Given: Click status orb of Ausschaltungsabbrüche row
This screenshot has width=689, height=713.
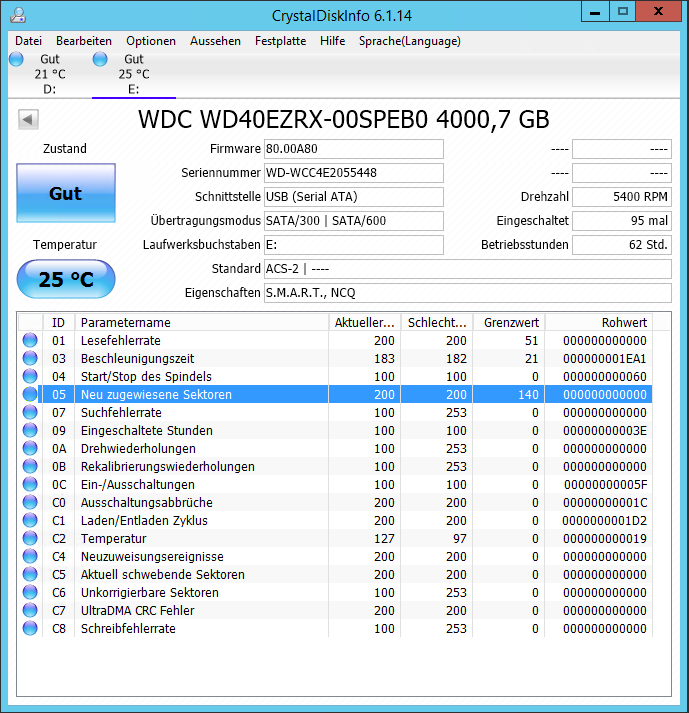Looking at the screenshot, I should pos(30,502).
